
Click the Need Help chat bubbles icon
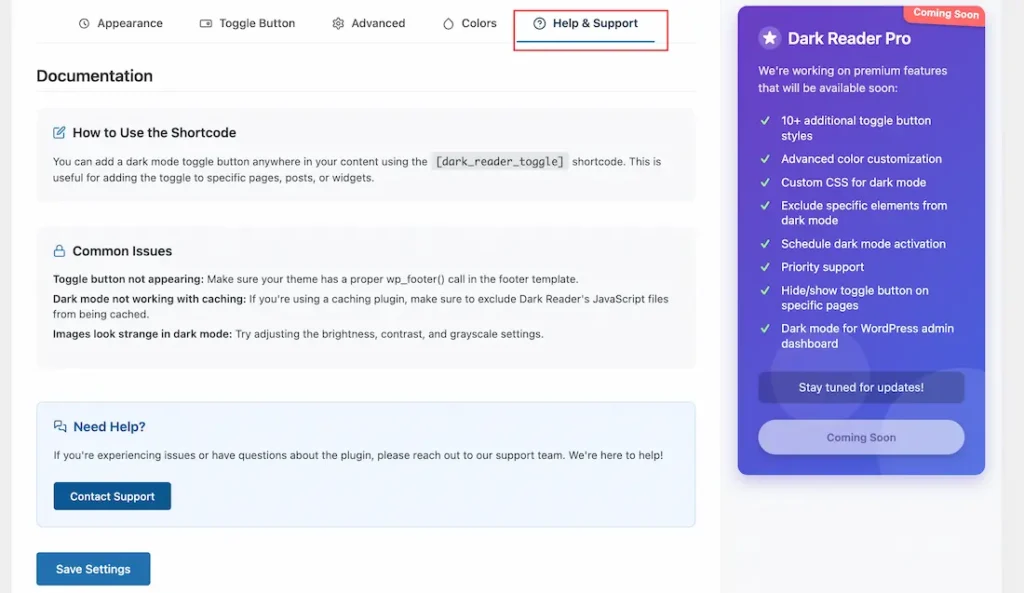tap(60, 426)
